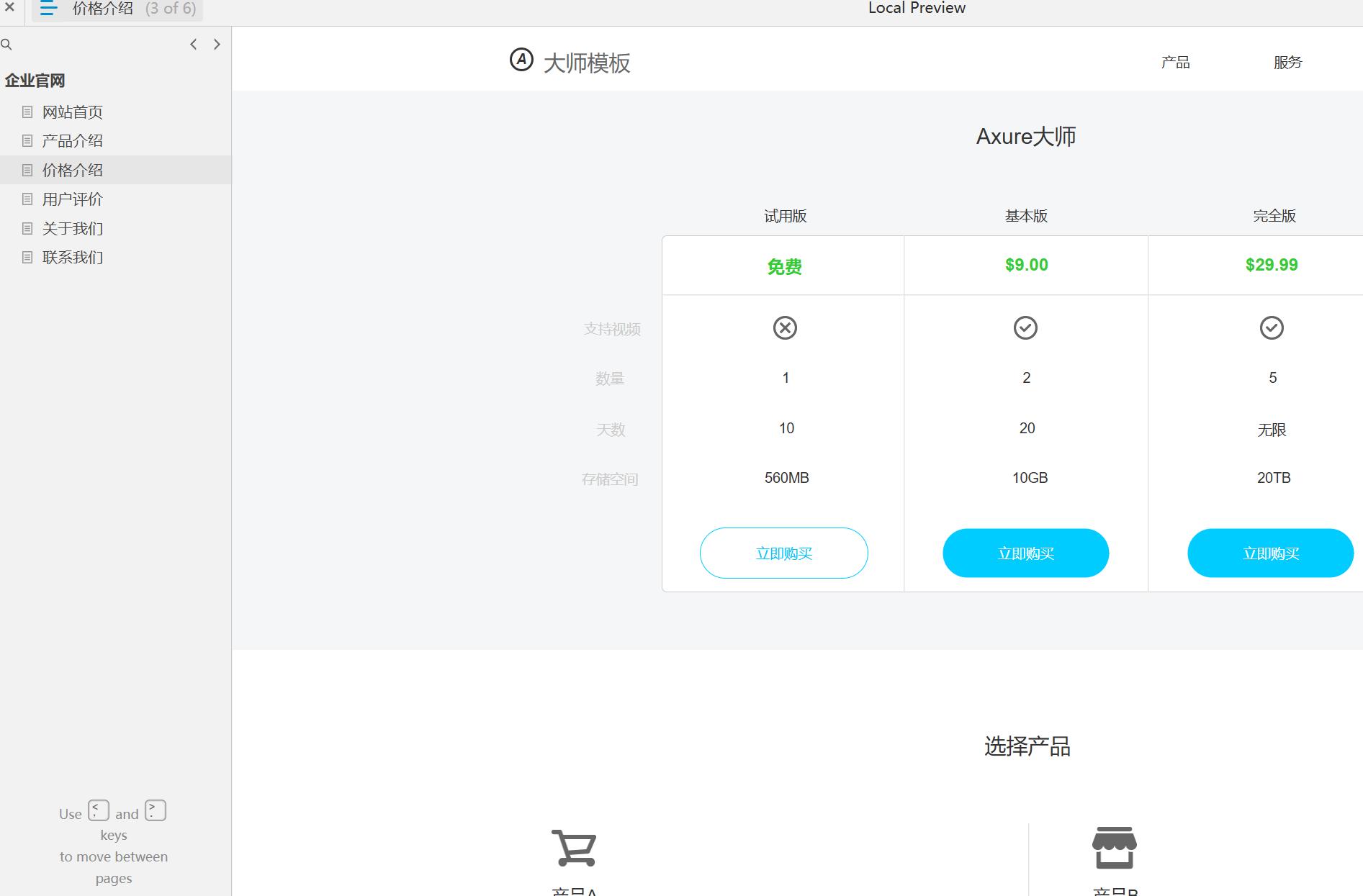1363x896 pixels.
Task: Click the X circle icon under 试用版
Action: pyautogui.click(x=785, y=328)
